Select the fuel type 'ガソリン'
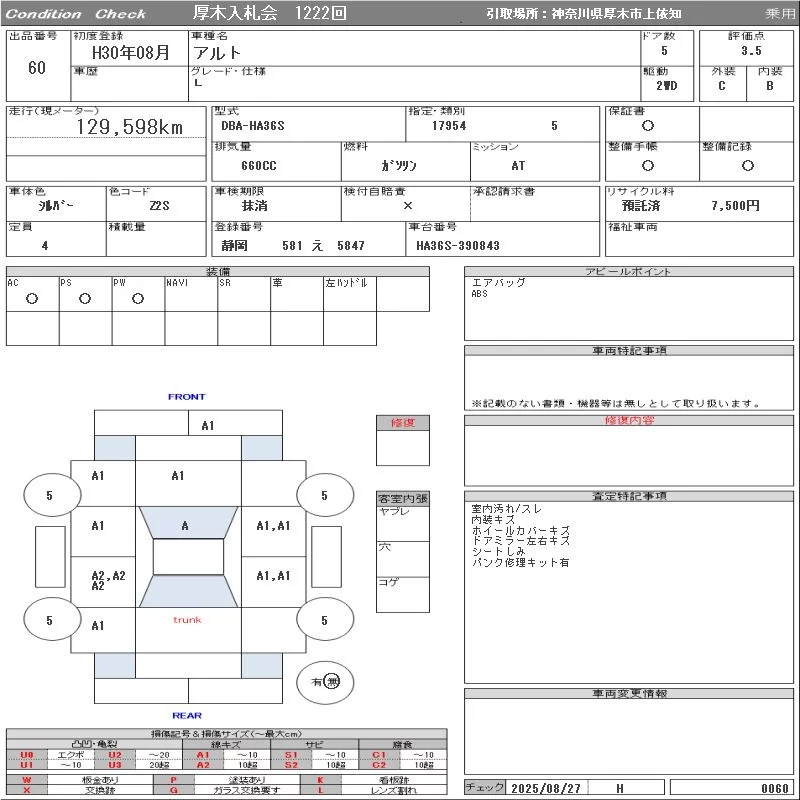 coord(399,166)
